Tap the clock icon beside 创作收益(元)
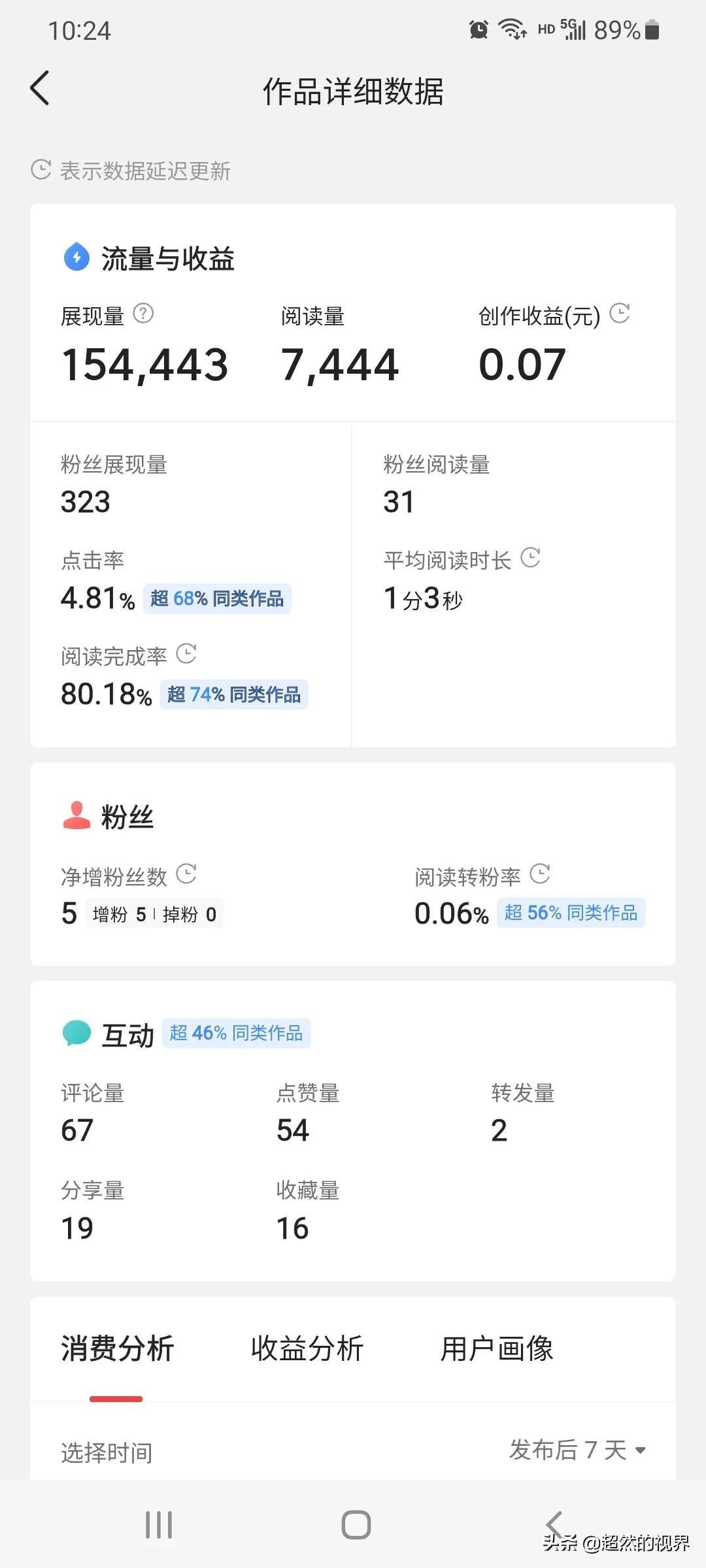 click(619, 314)
